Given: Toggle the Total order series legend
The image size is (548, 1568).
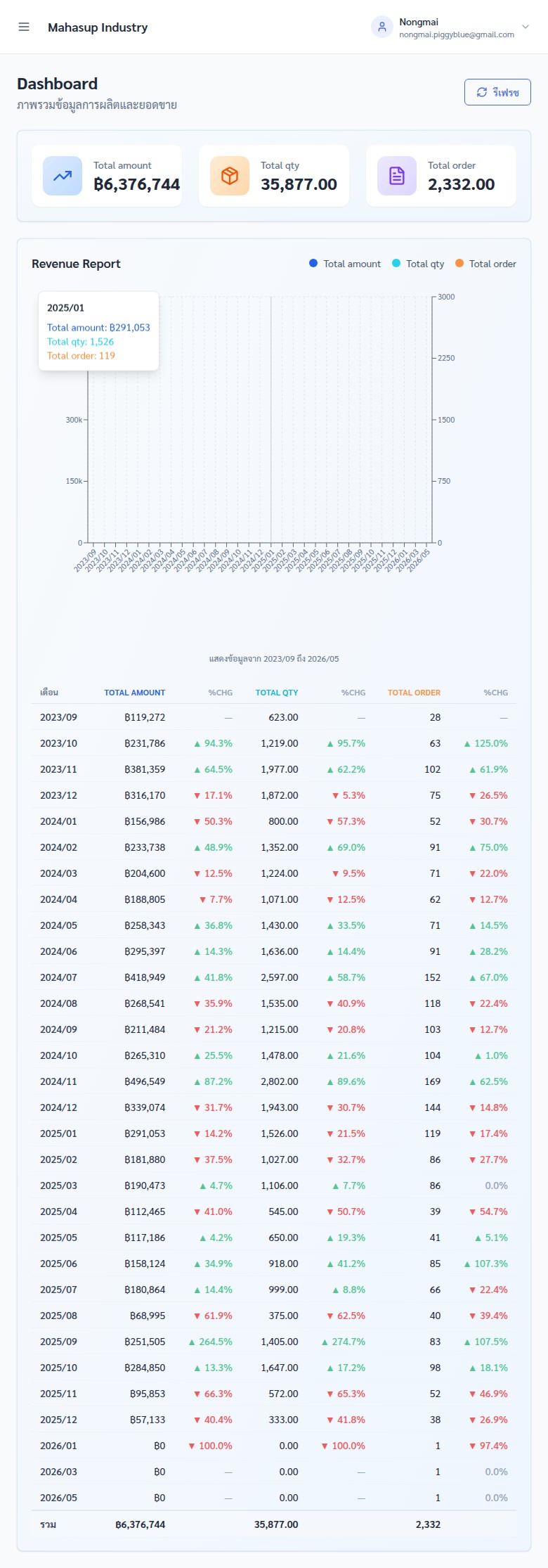Looking at the screenshot, I should 485,264.
